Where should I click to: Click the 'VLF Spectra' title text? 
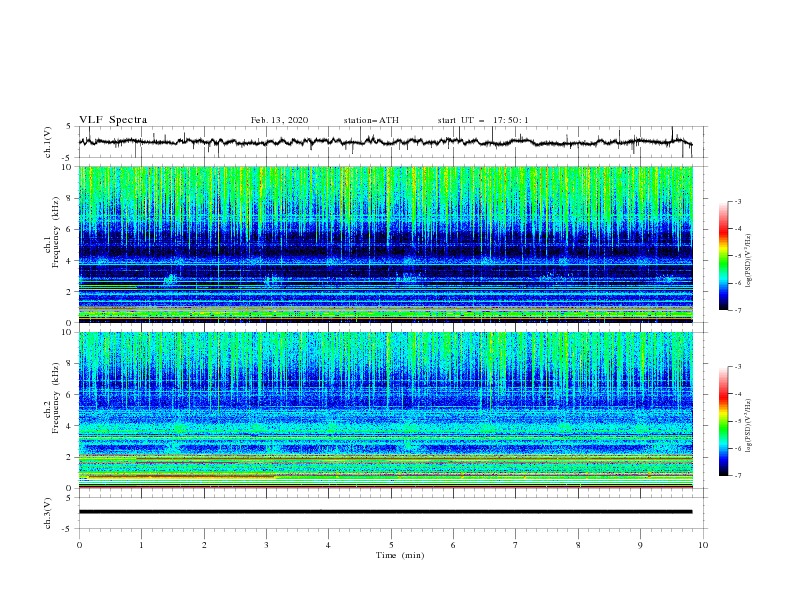[x=113, y=120]
